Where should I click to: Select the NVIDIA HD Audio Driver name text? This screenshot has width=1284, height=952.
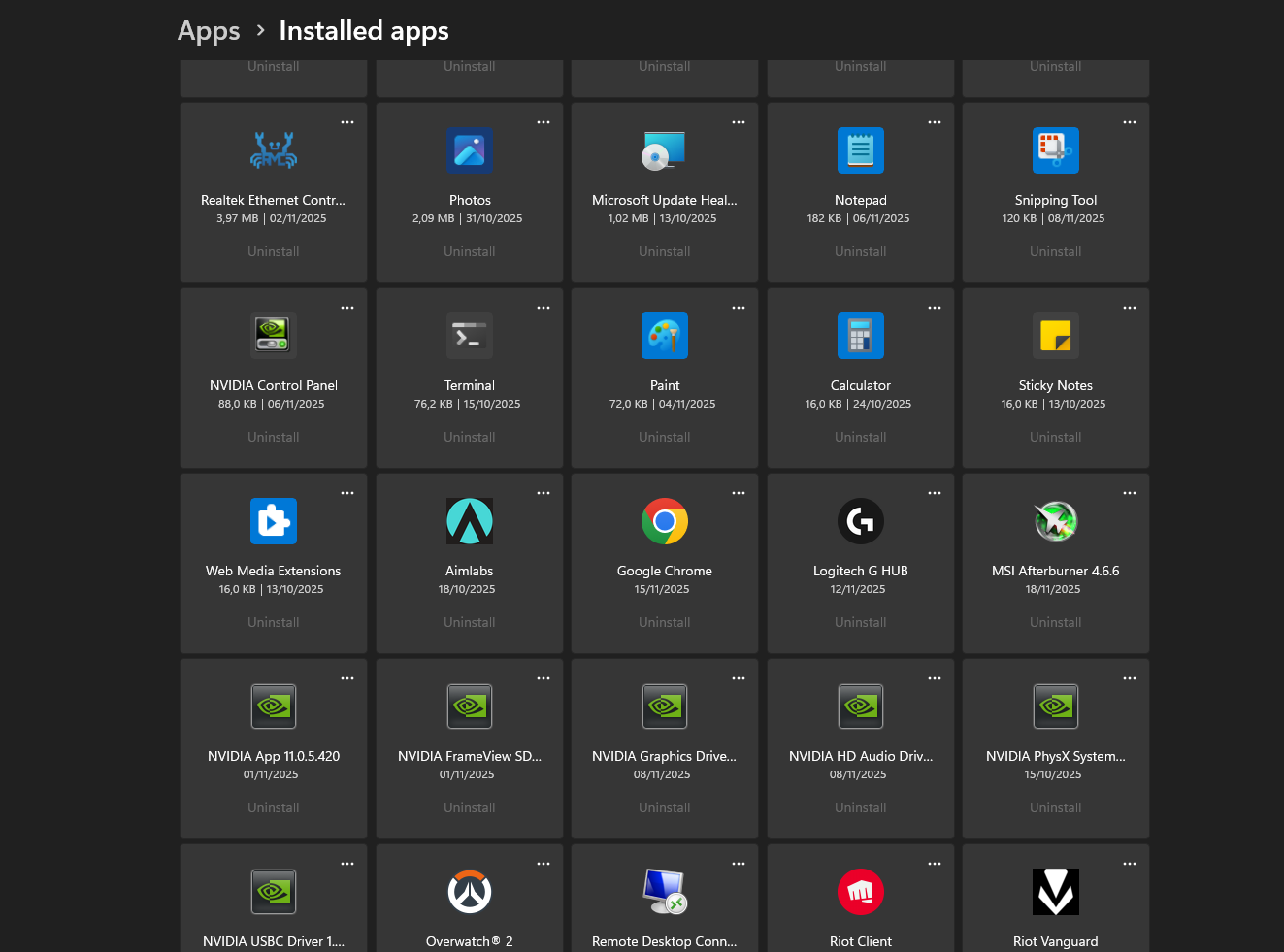tap(861, 756)
